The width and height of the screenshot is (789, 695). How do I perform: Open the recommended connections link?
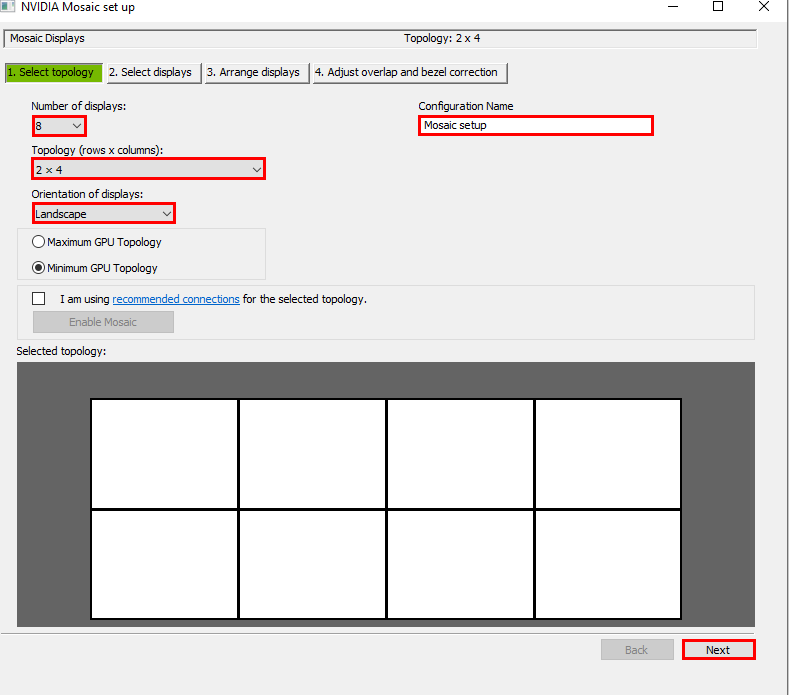point(176,299)
